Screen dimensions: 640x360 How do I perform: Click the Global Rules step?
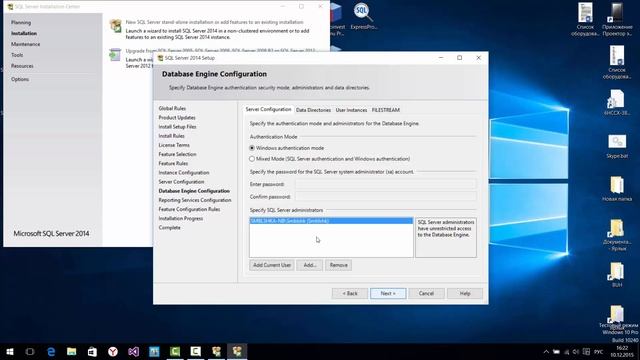172,108
